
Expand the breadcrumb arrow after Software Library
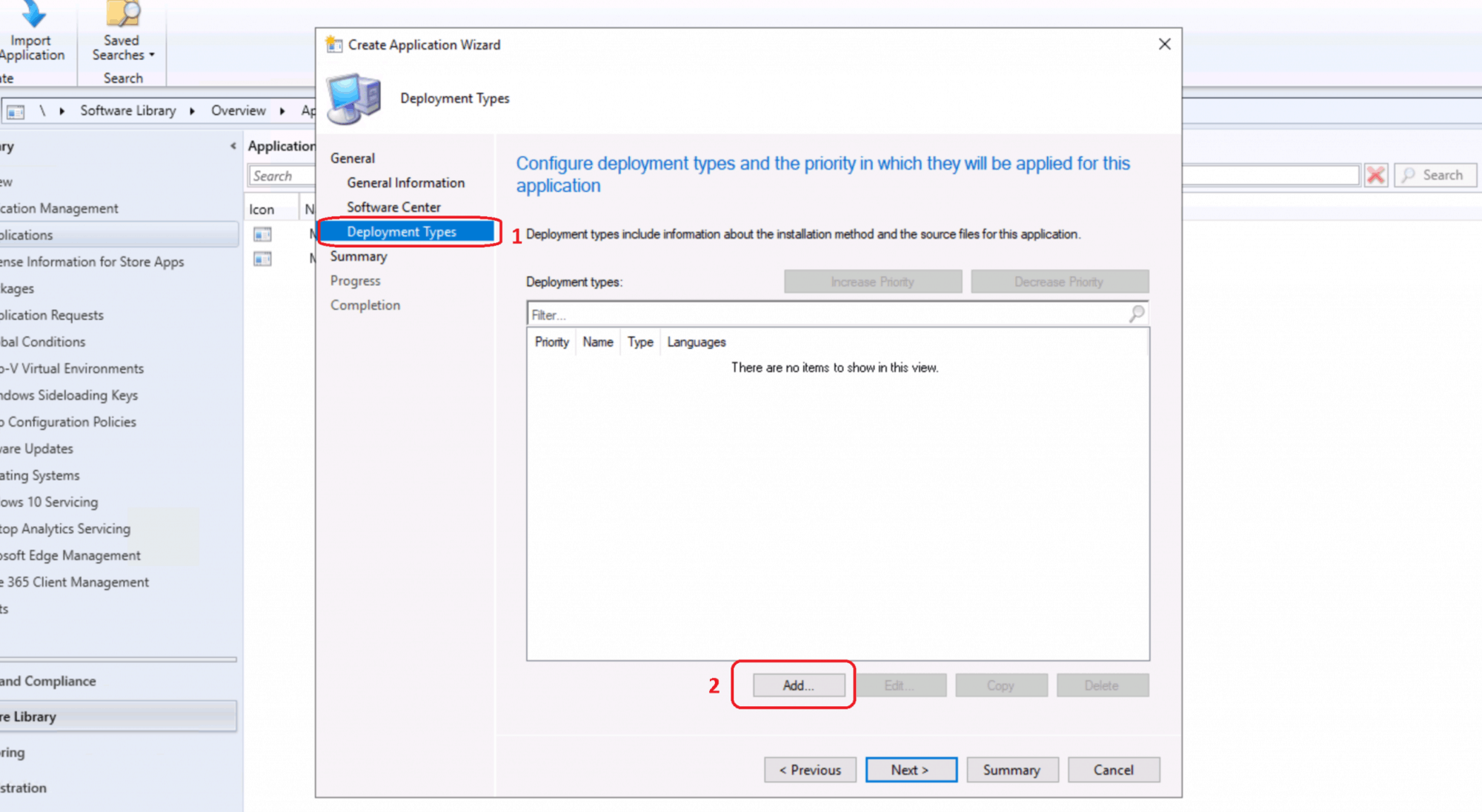(191, 110)
